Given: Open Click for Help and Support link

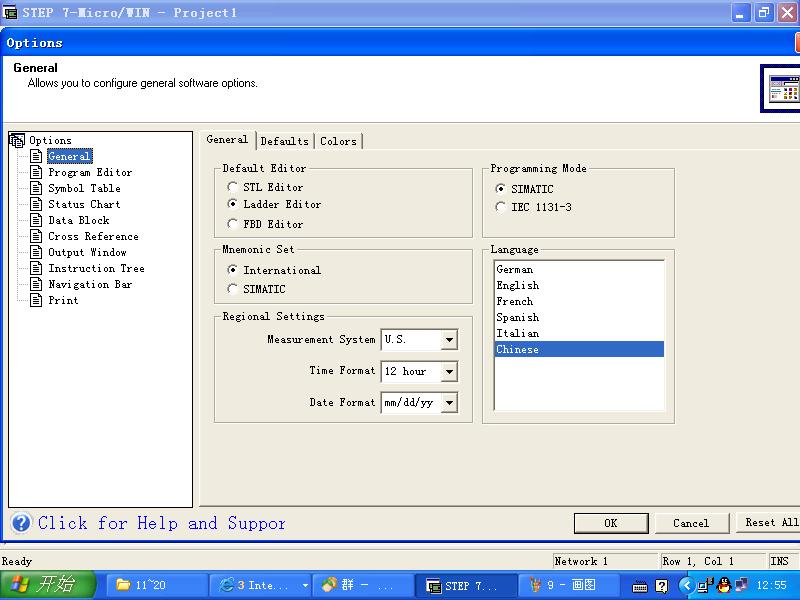Looking at the screenshot, I should [x=162, y=523].
